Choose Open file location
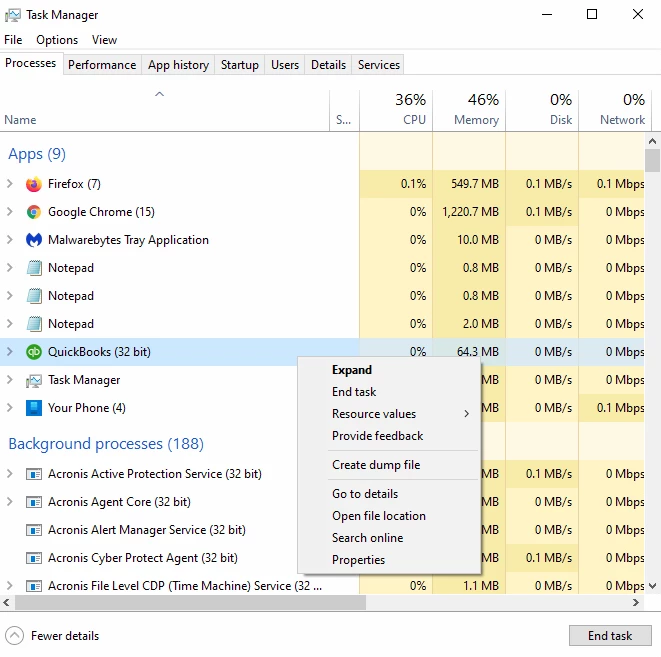Viewport: 661px width, 657px height. (x=390, y=516)
